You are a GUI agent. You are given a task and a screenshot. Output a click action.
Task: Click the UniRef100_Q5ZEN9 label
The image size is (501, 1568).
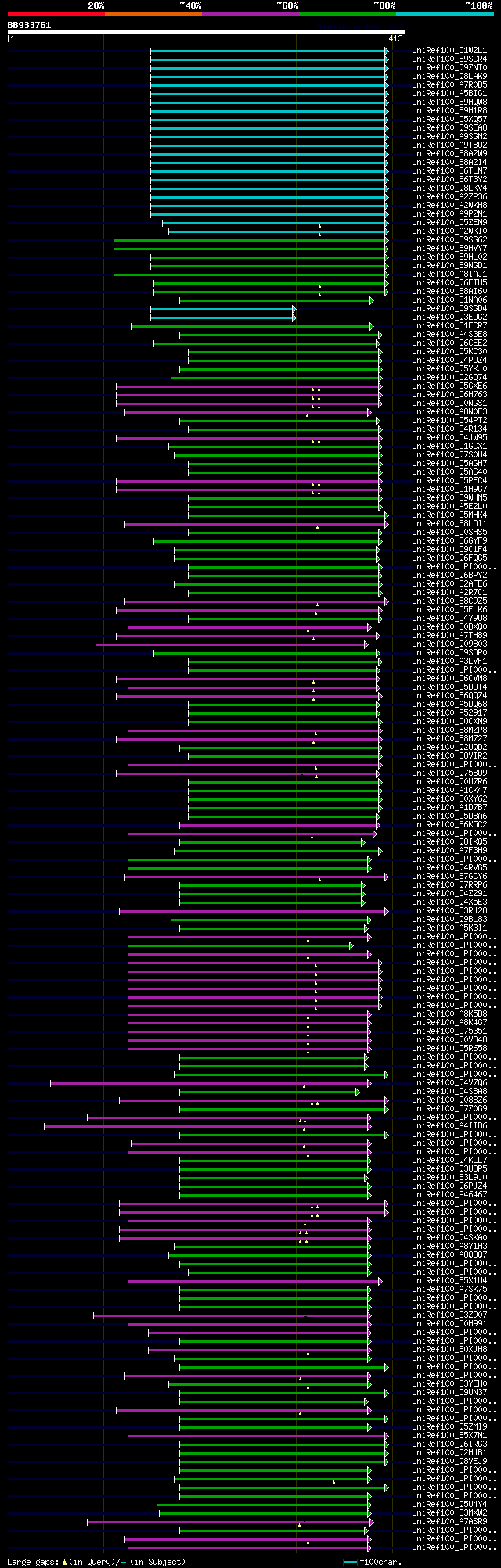click(x=449, y=222)
